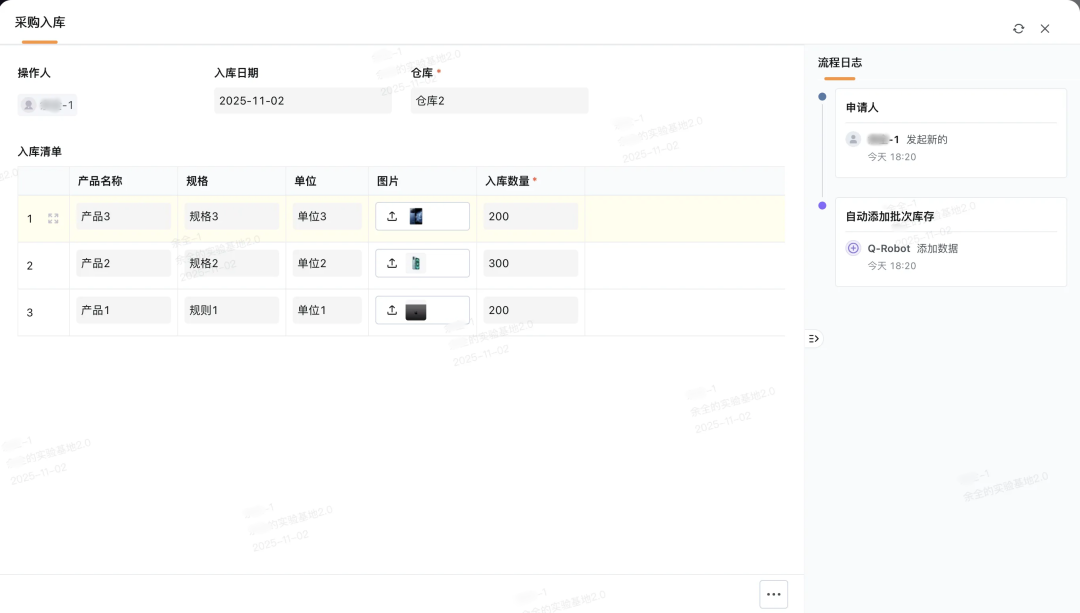This screenshot has width=1080, height=613.
Task: Expand row 1 with the fullscreen icon
Action: click(x=53, y=218)
